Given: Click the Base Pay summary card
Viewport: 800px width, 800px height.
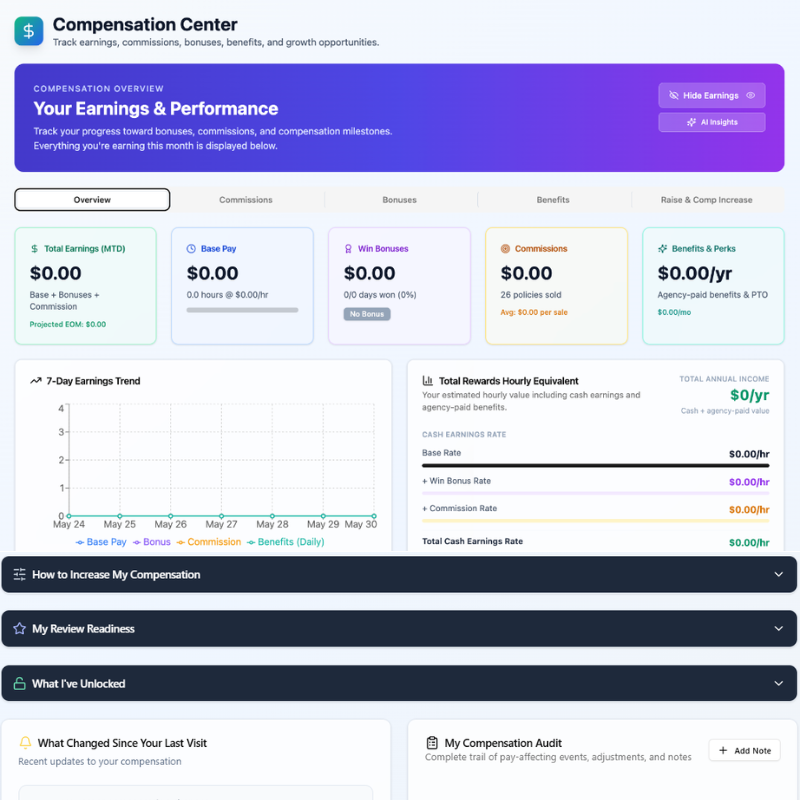Looking at the screenshot, I should (242, 286).
